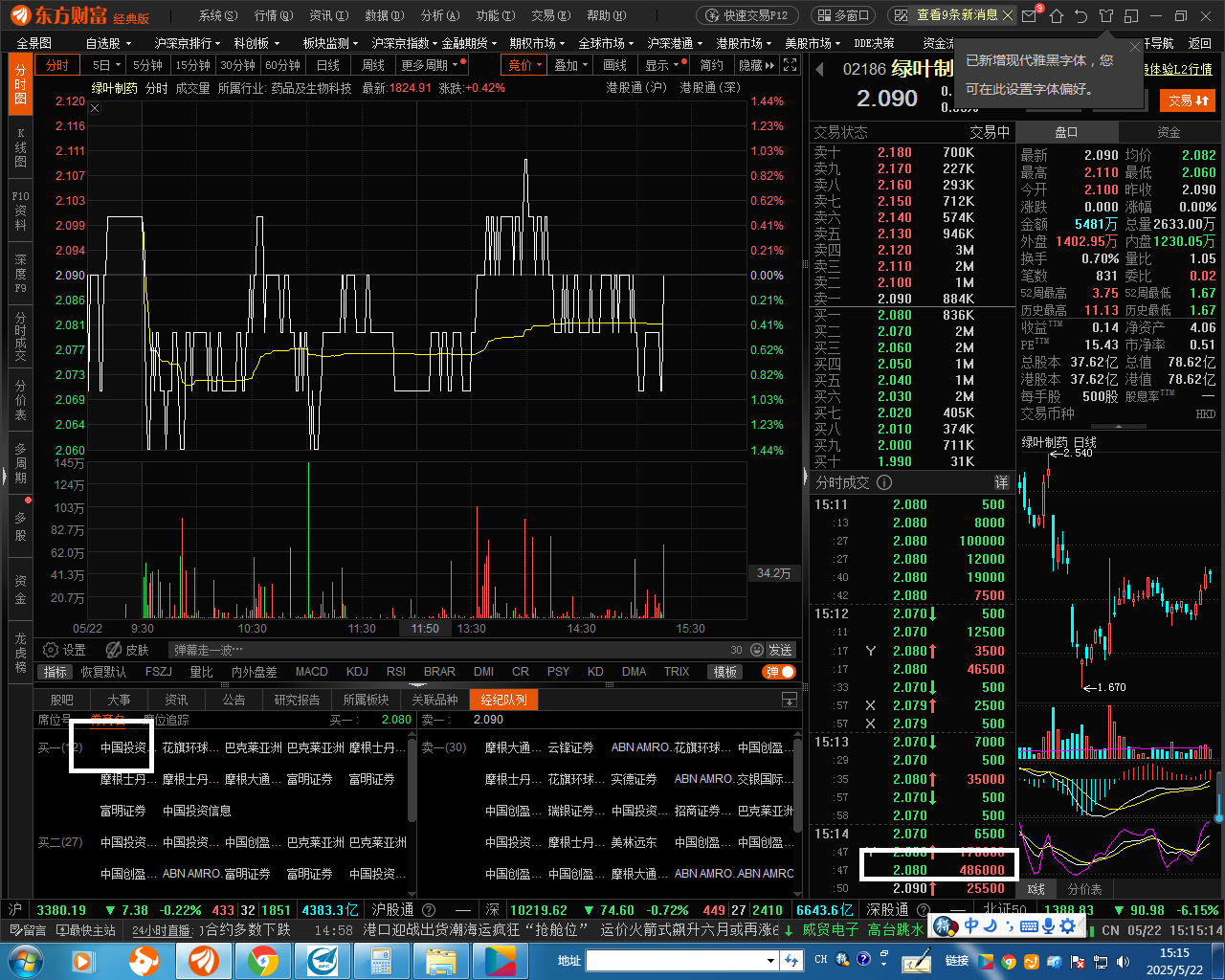Click the collapse panel icon in broker queue bar

click(x=790, y=700)
